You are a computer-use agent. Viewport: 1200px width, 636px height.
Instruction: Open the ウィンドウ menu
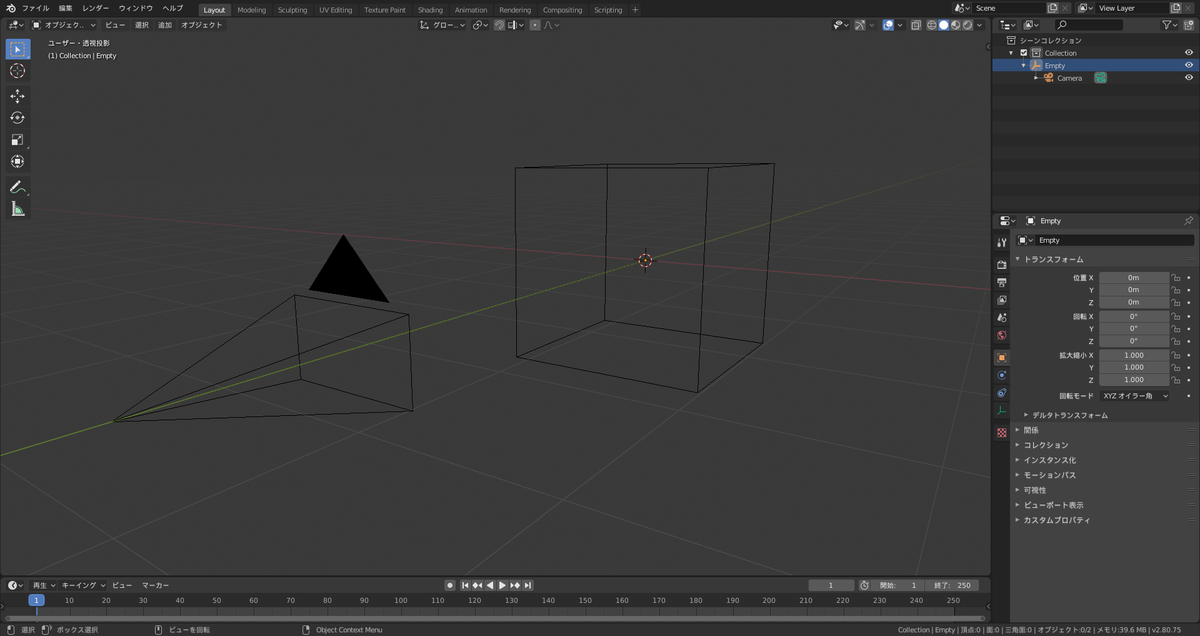(136, 8)
